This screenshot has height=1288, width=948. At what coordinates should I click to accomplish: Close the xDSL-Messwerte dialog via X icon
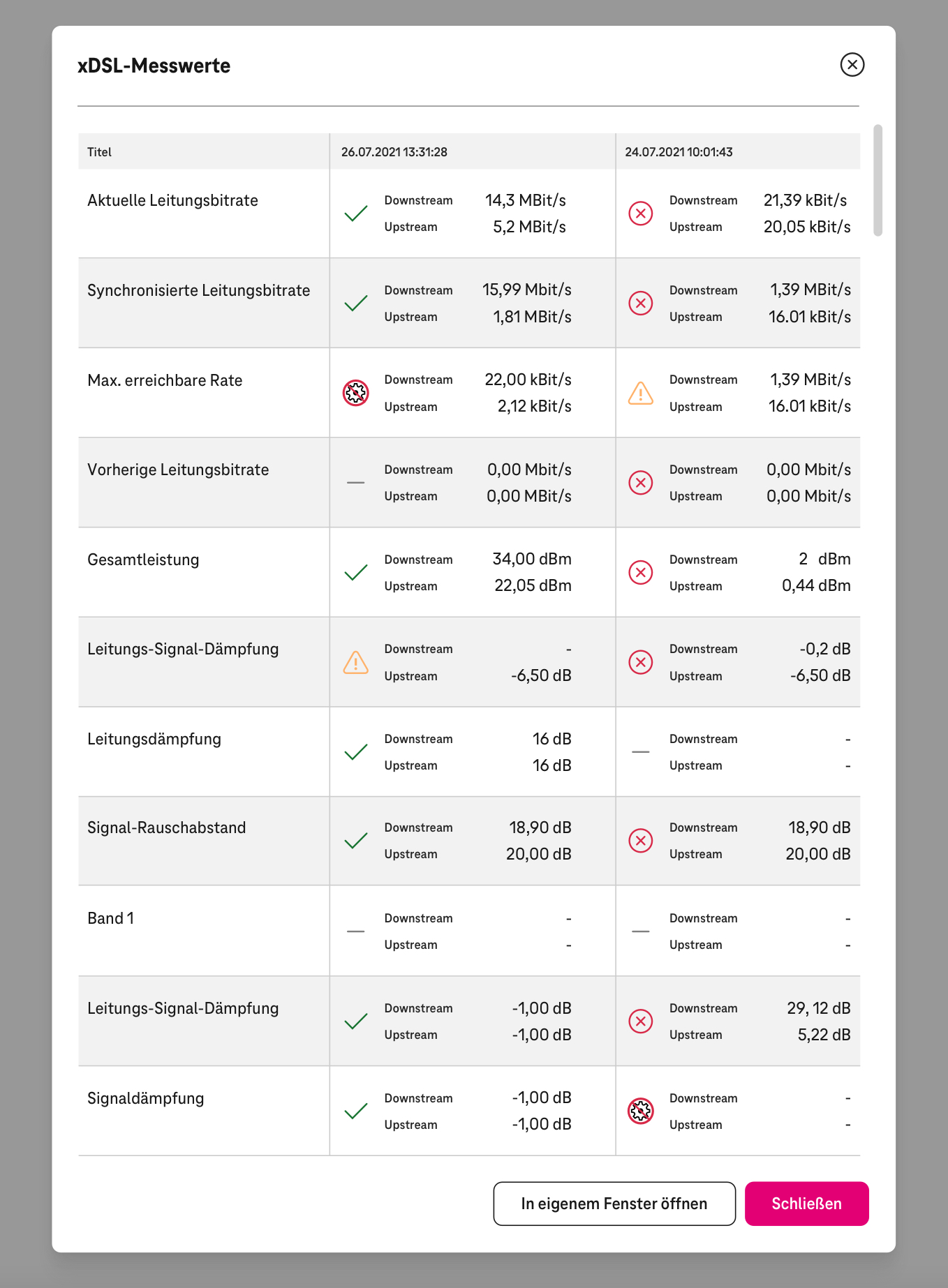pos(852,65)
